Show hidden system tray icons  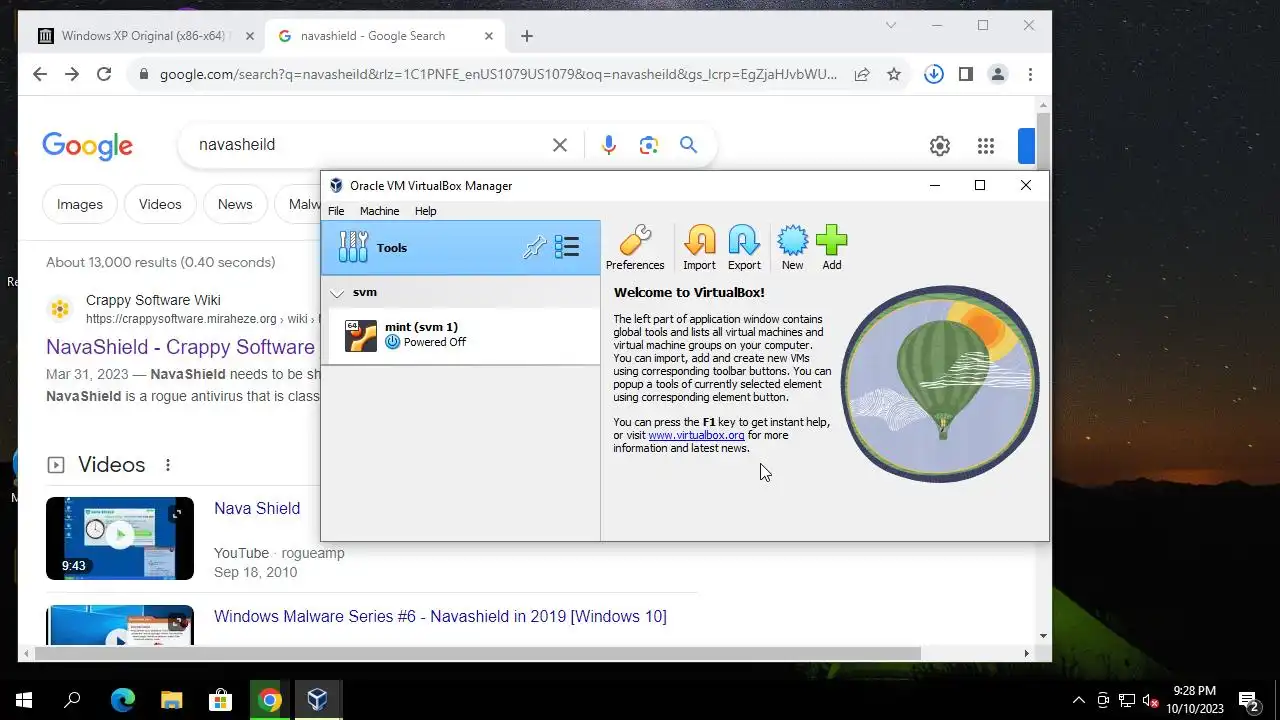pyautogui.click(x=1078, y=700)
